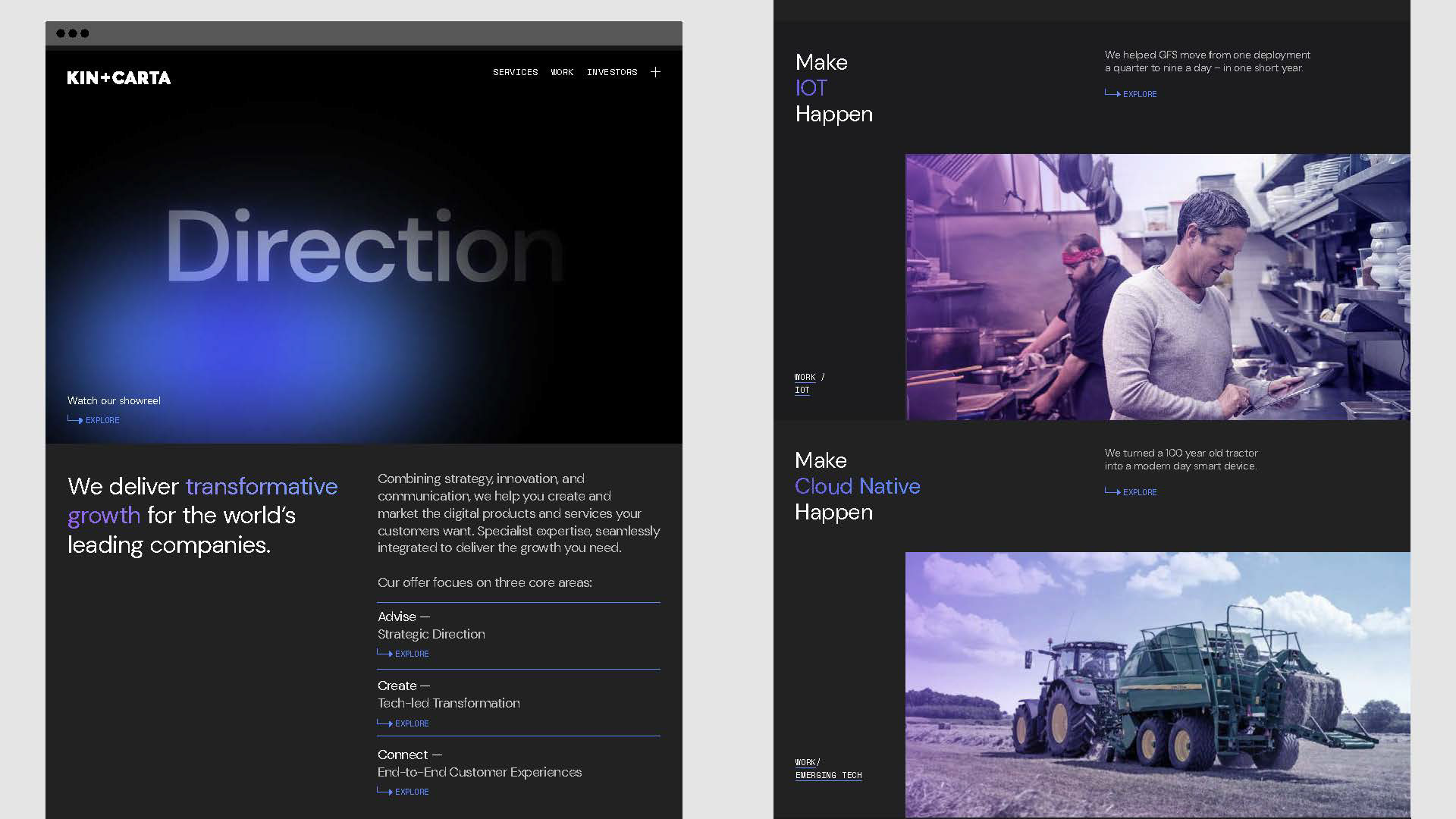The width and height of the screenshot is (1456, 819).
Task: Open the kitchen chefs photo
Action: coord(1158,287)
